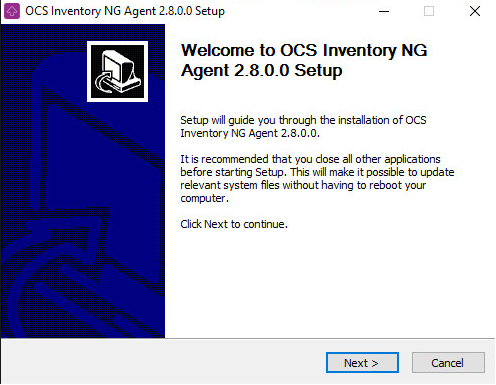Click the computer monitor logo in banner
The width and height of the screenshot is (496, 385).
coord(117,72)
